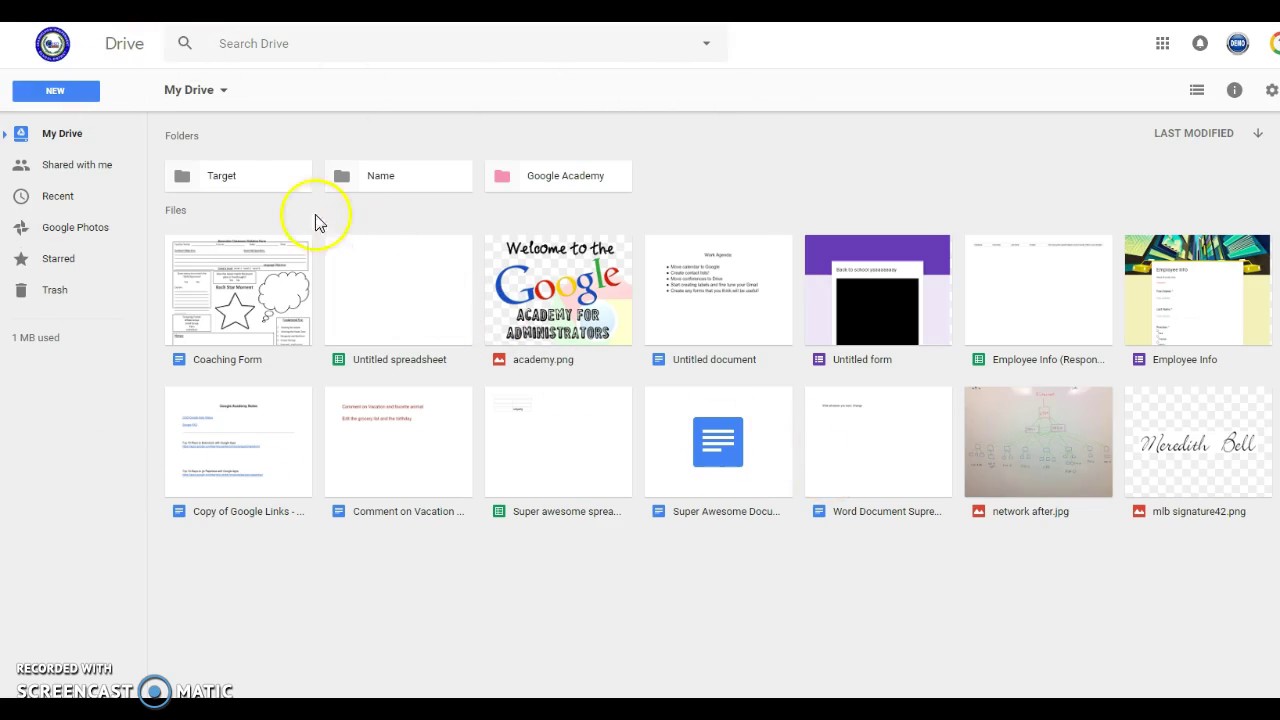
Task: Click the Forms icon beside Untitled form
Action: click(x=819, y=359)
